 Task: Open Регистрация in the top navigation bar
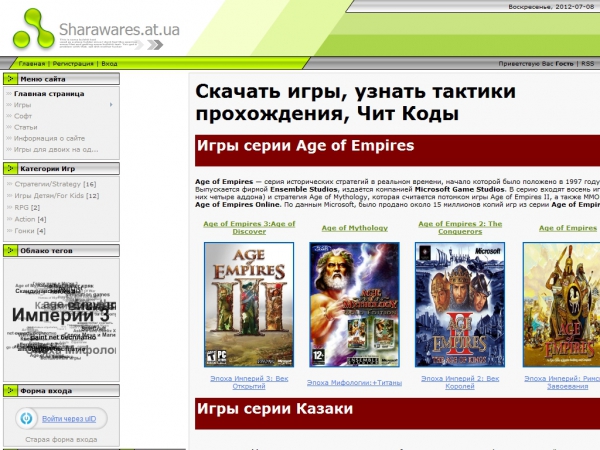pyautogui.click(x=73, y=64)
